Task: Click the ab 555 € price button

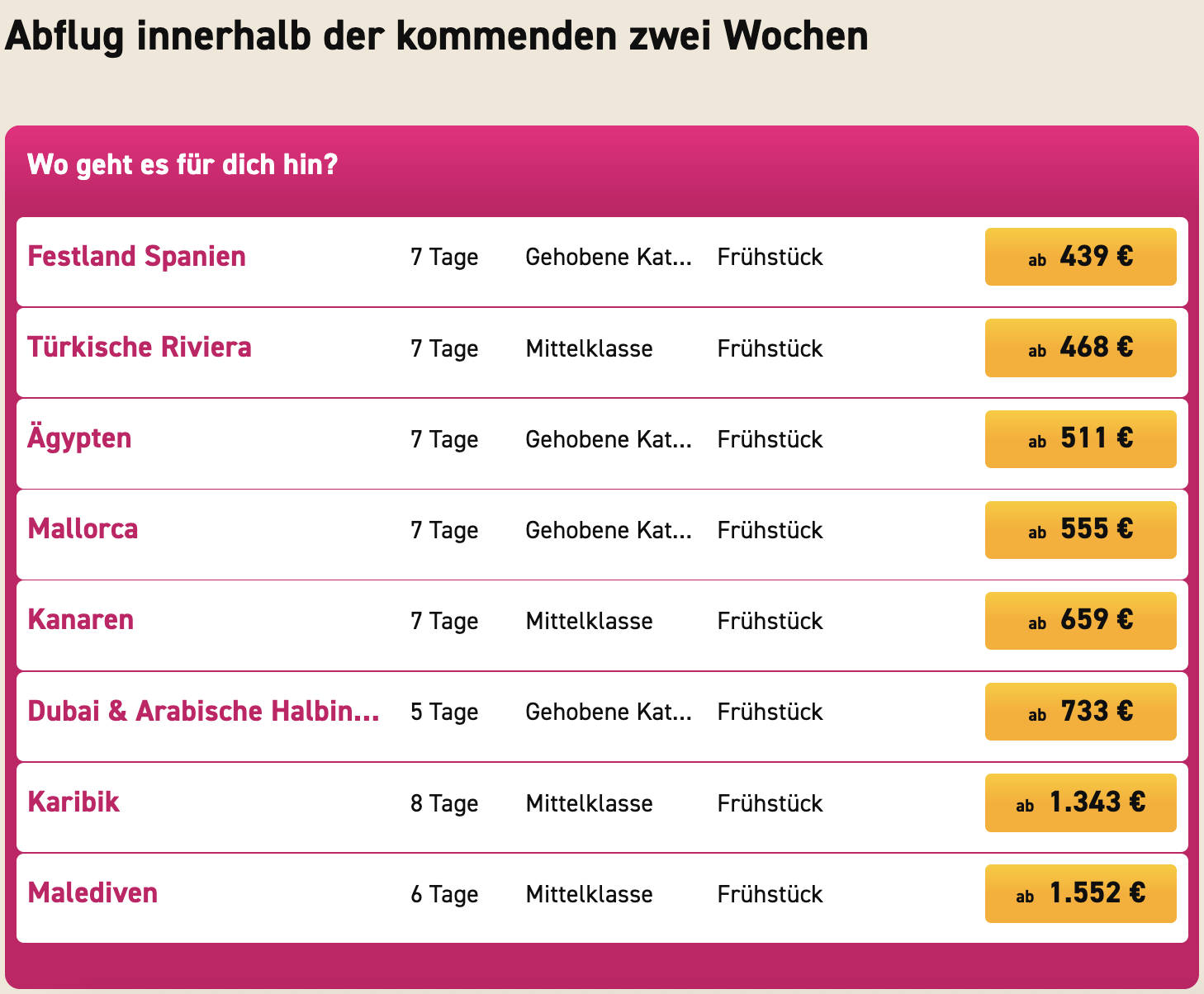Action: [1080, 529]
